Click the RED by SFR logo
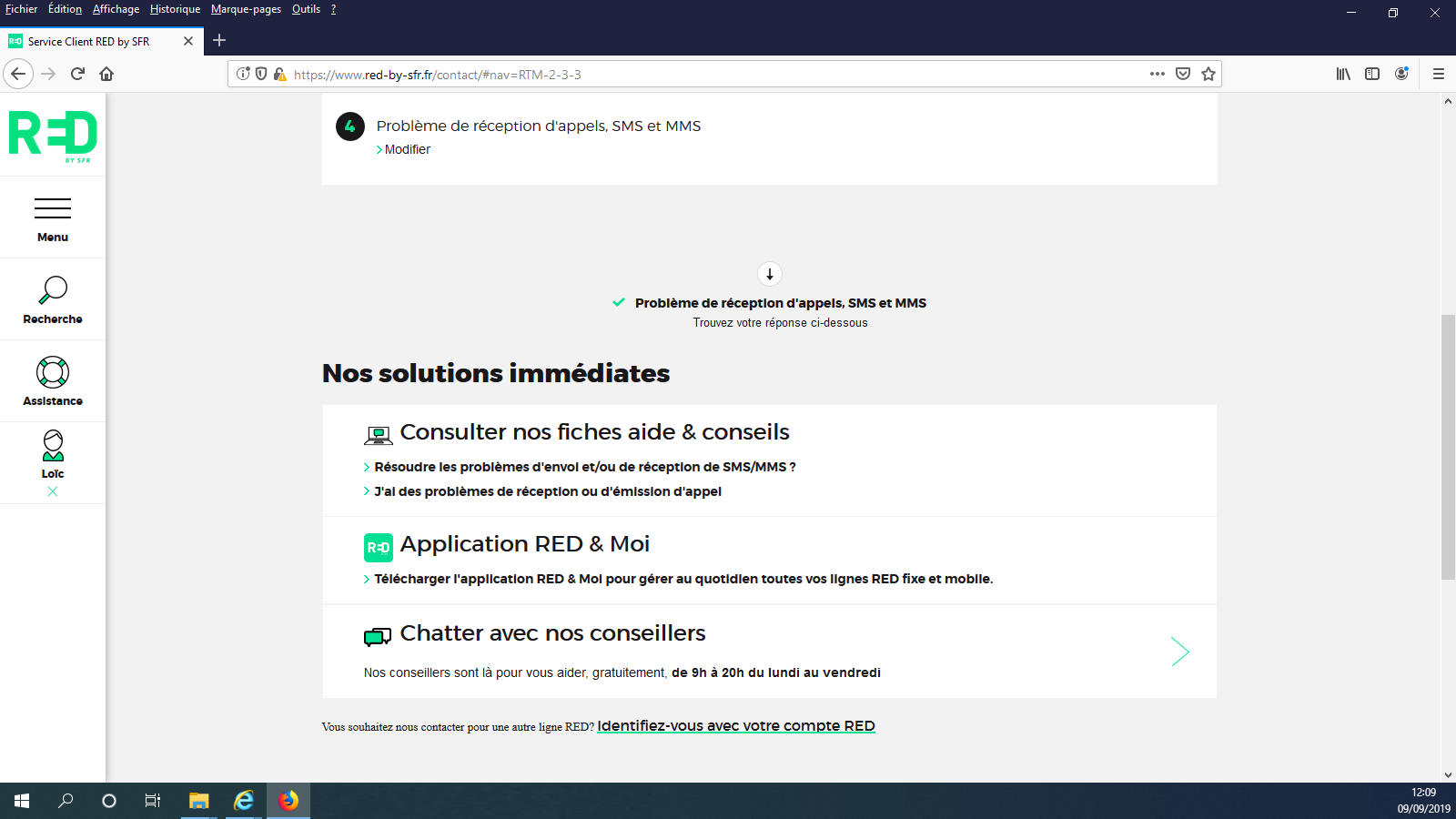 click(53, 135)
